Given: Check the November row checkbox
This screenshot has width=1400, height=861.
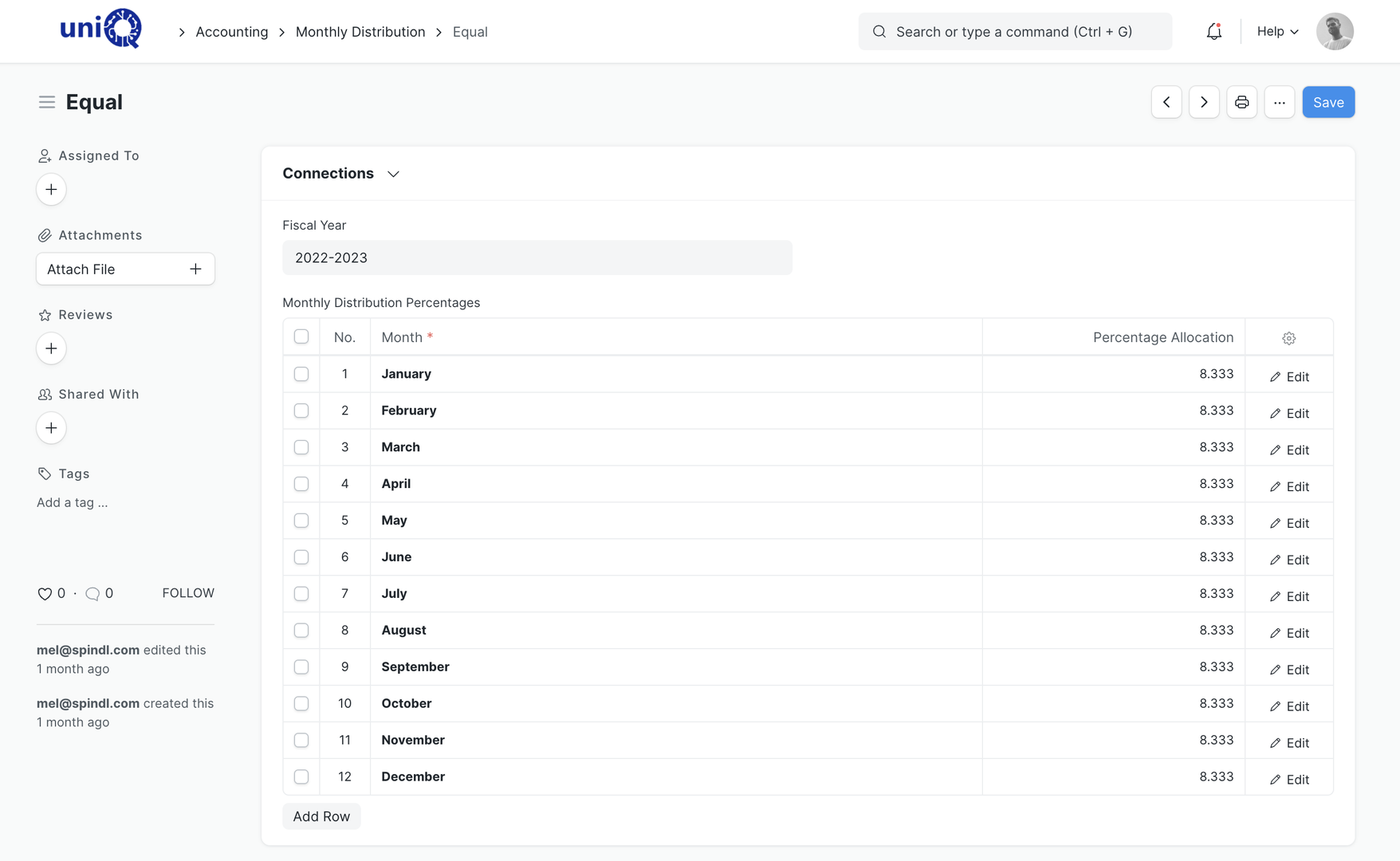Looking at the screenshot, I should pyautogui.click(x=301, y=741).
